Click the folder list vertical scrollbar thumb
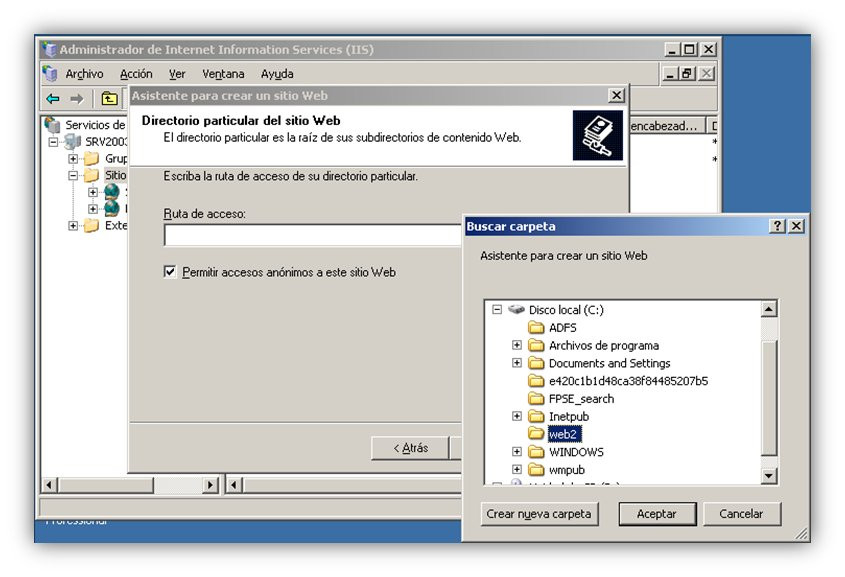Image resolution: width=845 pixels, height=577 pixels. pyautogui.click(x=769, y=397)
